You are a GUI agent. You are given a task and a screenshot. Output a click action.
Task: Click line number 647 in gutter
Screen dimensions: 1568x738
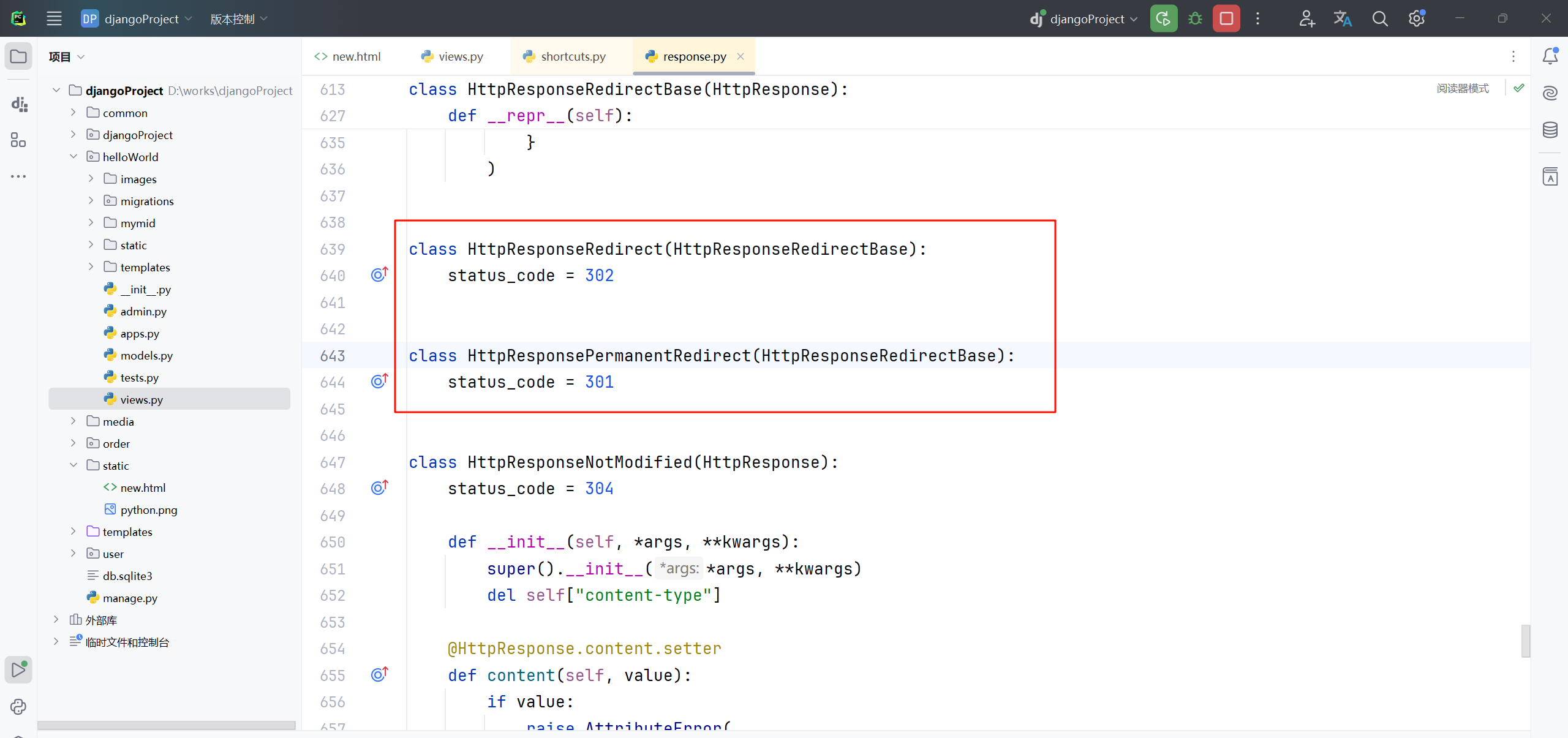(333, 462)
